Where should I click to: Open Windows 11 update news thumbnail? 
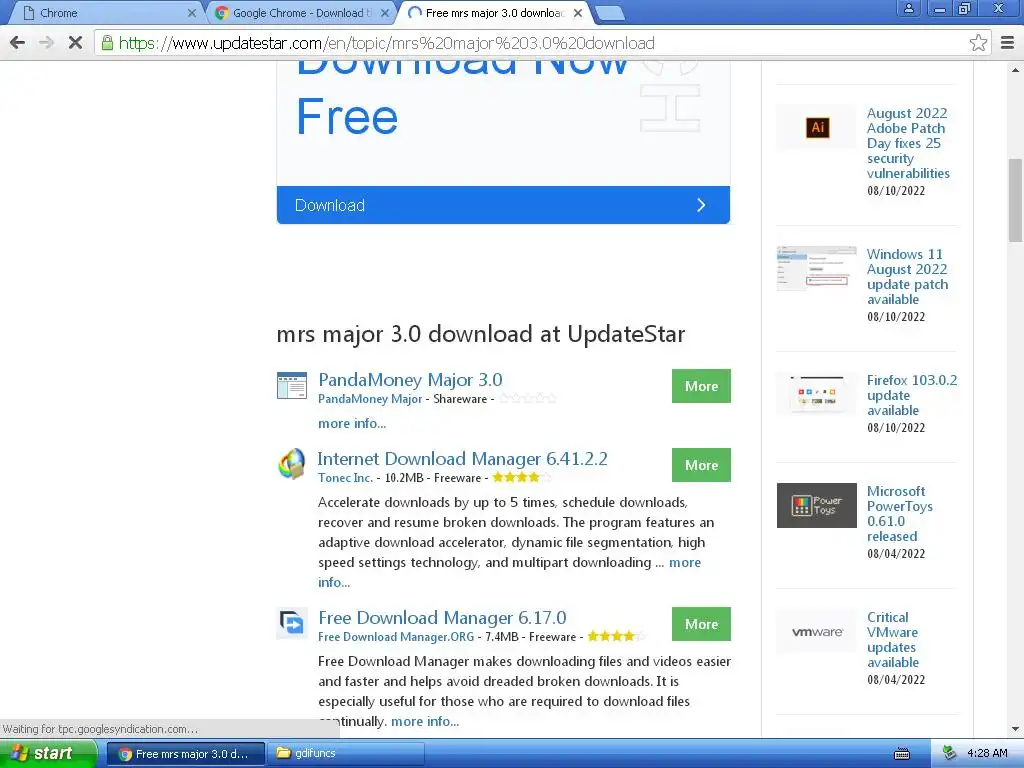pyautogui.click(x=816, y=268)
